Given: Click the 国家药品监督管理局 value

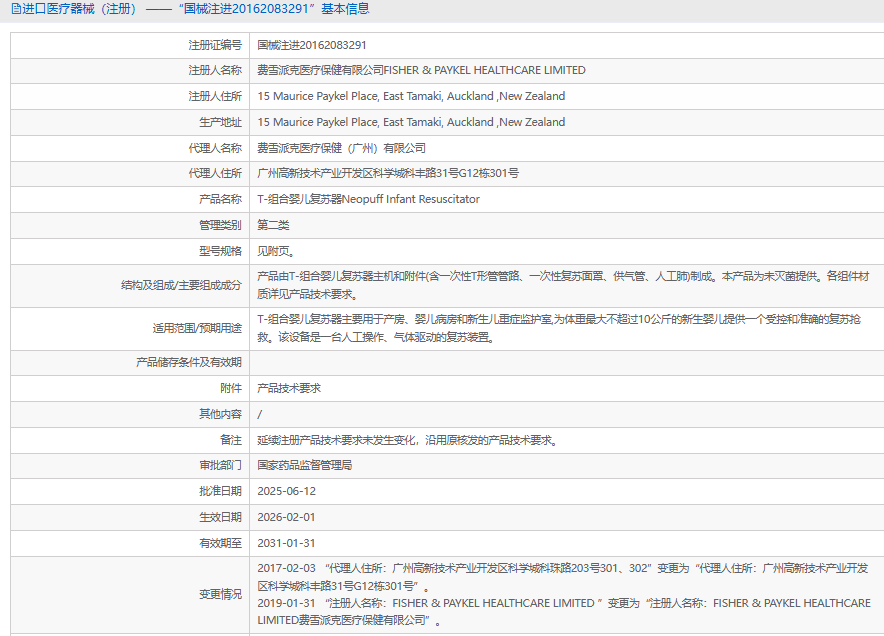Looking at the screenshot, I should (x=305, y=466).
